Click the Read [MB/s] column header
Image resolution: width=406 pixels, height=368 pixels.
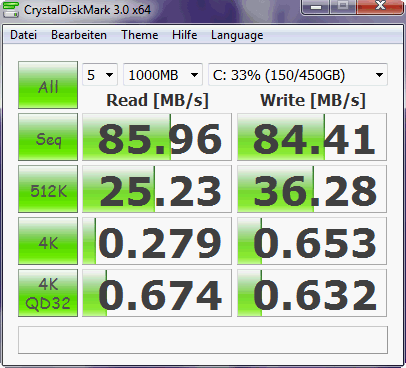pos(157,100)
